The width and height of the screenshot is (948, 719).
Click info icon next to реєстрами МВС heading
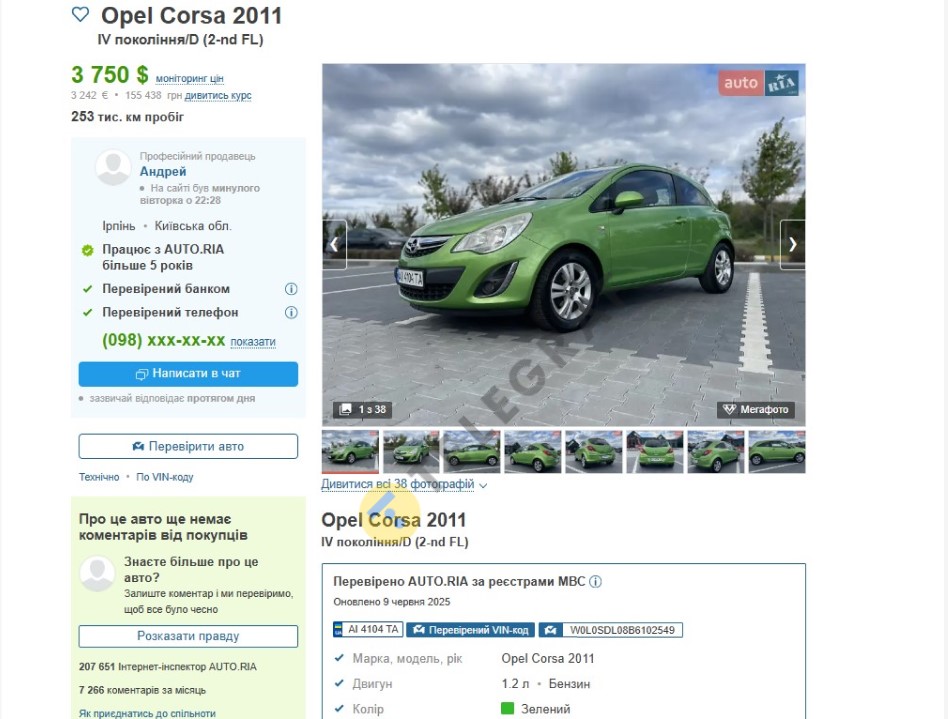[596, 581]
